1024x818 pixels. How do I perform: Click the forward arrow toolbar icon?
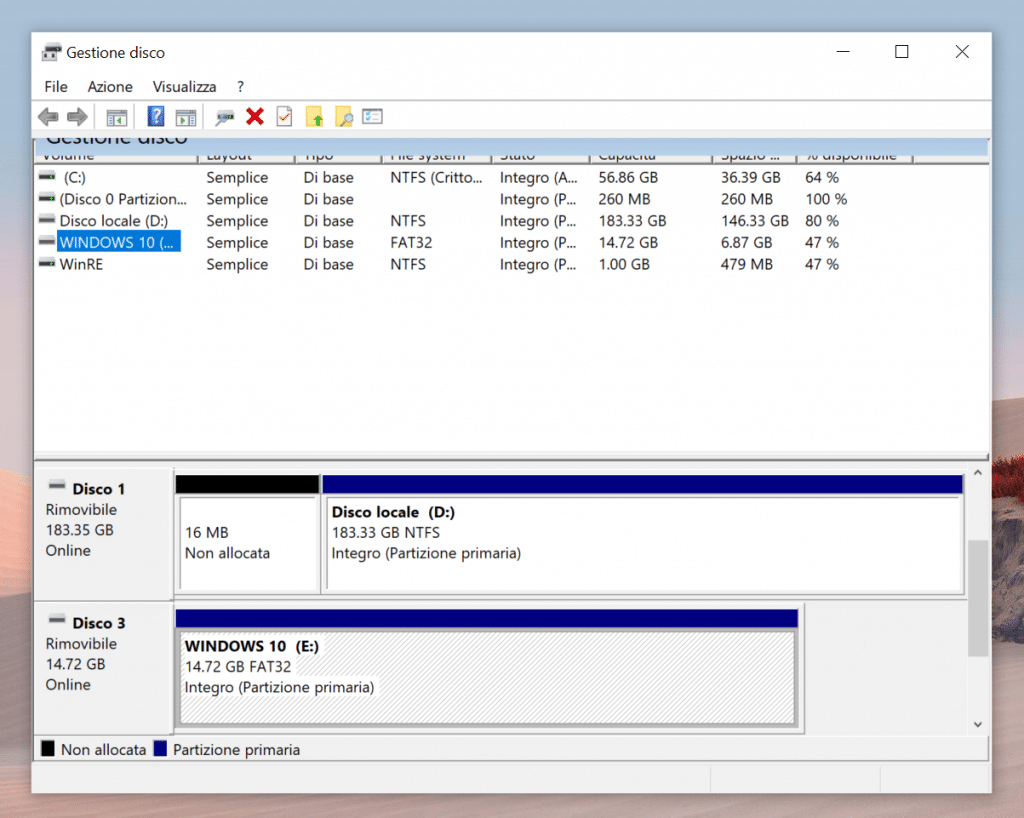[x=77, y=117]
